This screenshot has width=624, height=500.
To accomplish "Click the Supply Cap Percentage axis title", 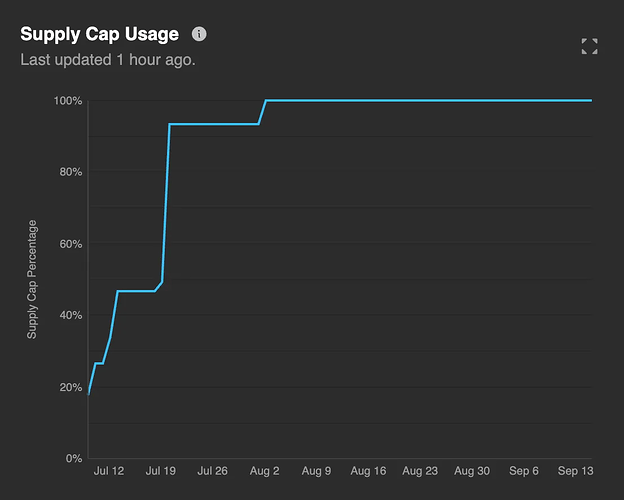I will pyautogui.click(x=32, y=279).
